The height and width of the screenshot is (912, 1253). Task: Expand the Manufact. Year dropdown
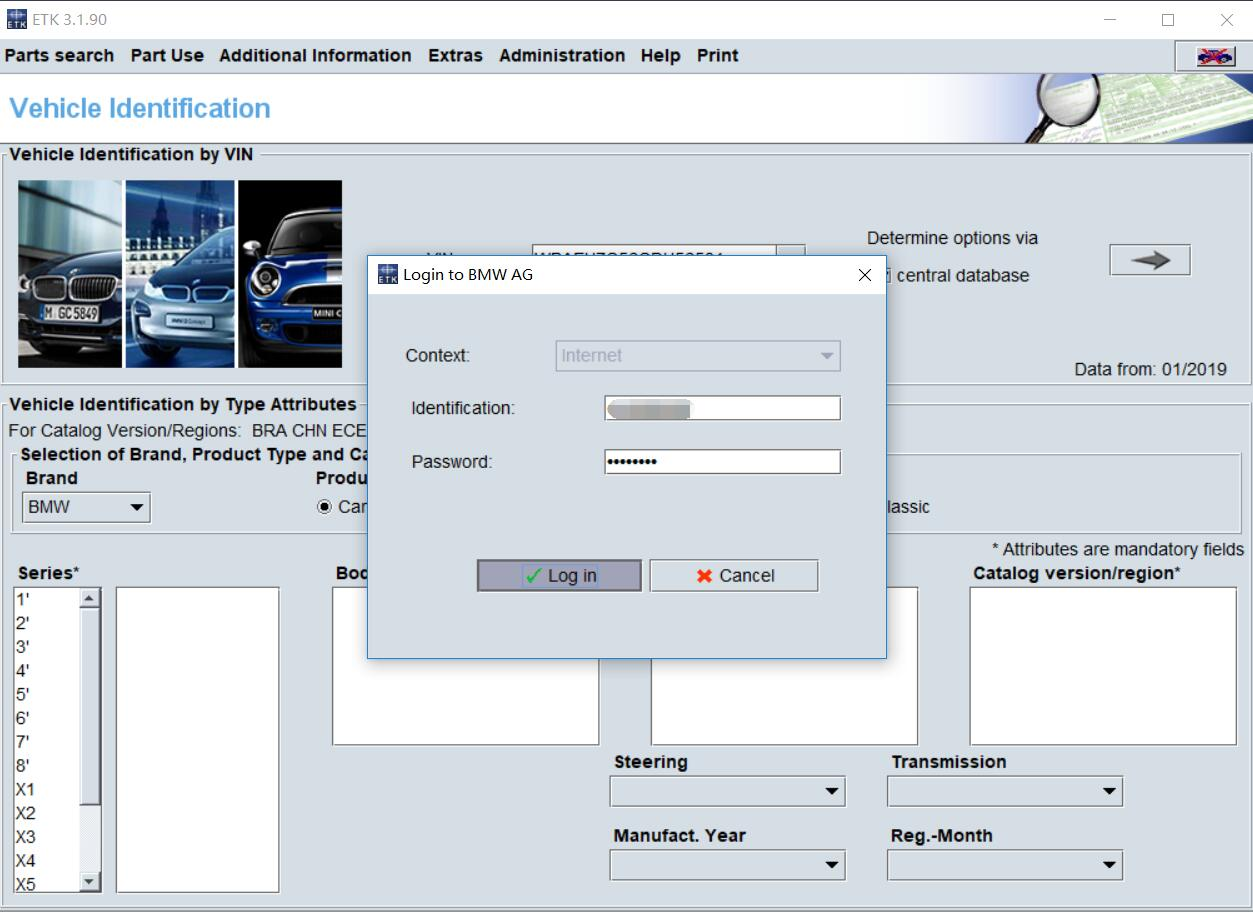pyautogui.click(x=727, y=865)
